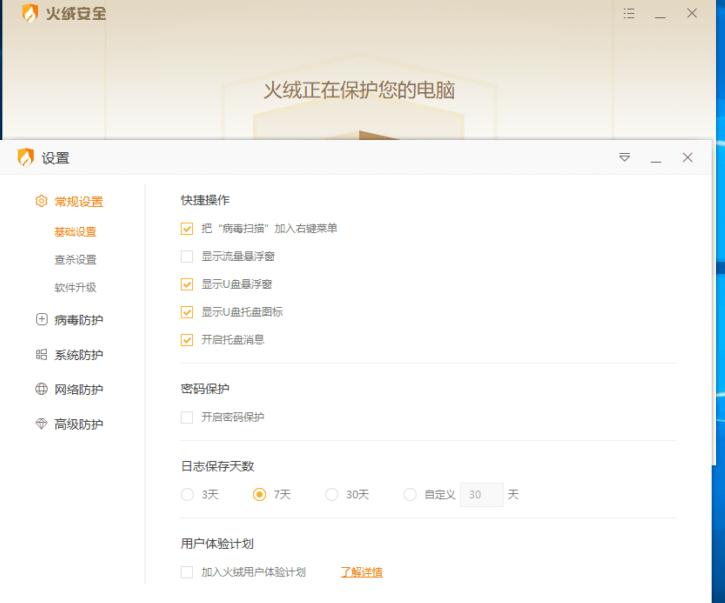The image size is (725, 603).
Task: Click the 高级防护 diamond icon
Action: coord(41,424)
